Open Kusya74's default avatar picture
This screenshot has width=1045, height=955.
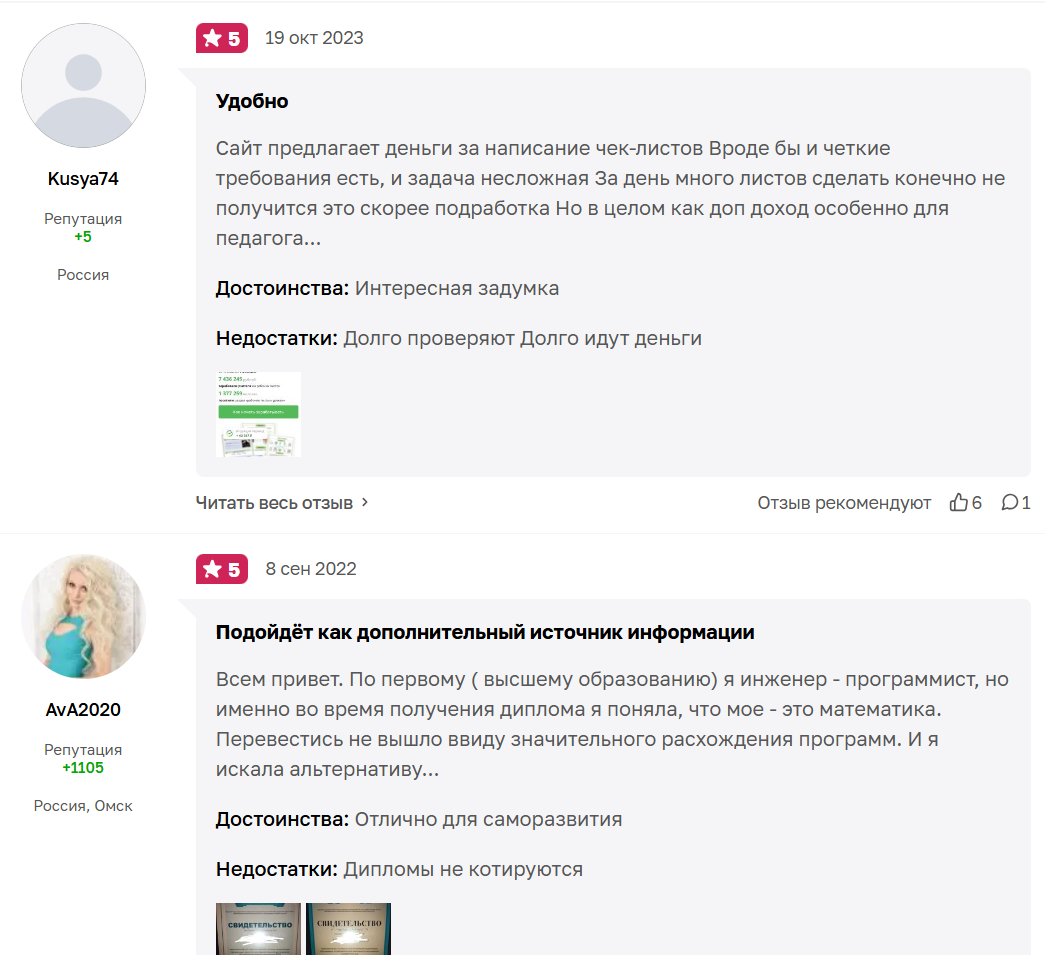click(83, 86)
